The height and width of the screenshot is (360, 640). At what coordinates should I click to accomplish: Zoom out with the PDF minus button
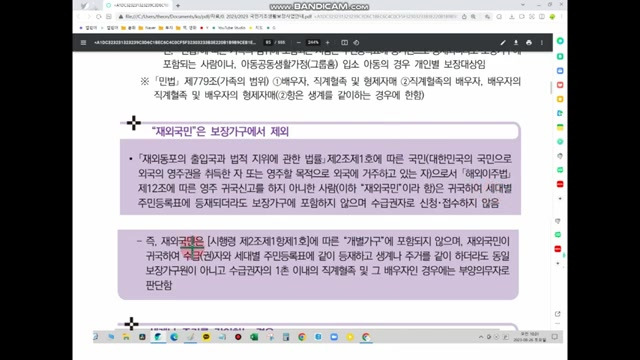tap(299, 42)
